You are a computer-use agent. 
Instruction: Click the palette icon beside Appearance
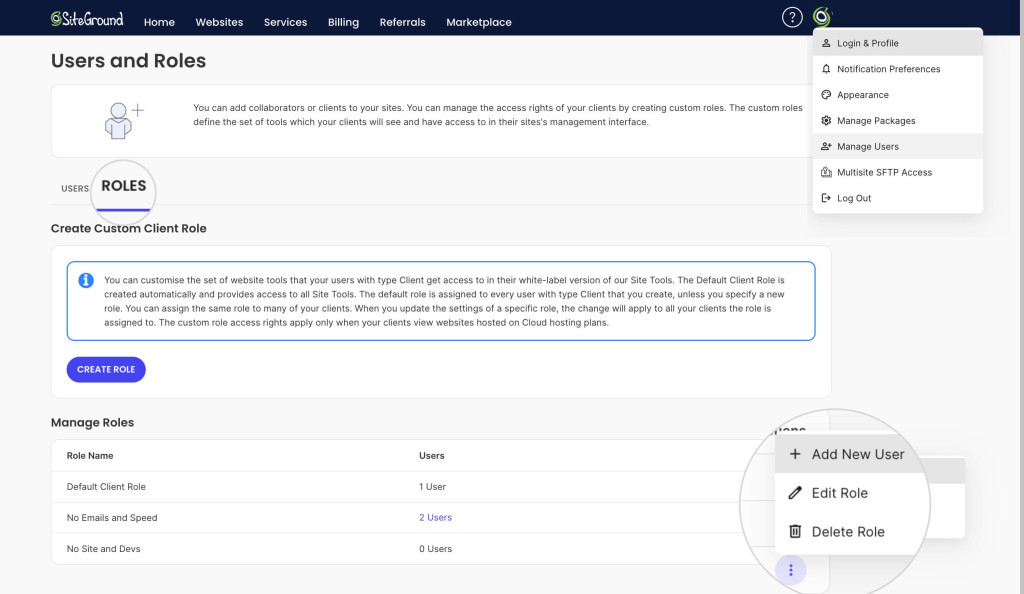[x=826, y=95]
